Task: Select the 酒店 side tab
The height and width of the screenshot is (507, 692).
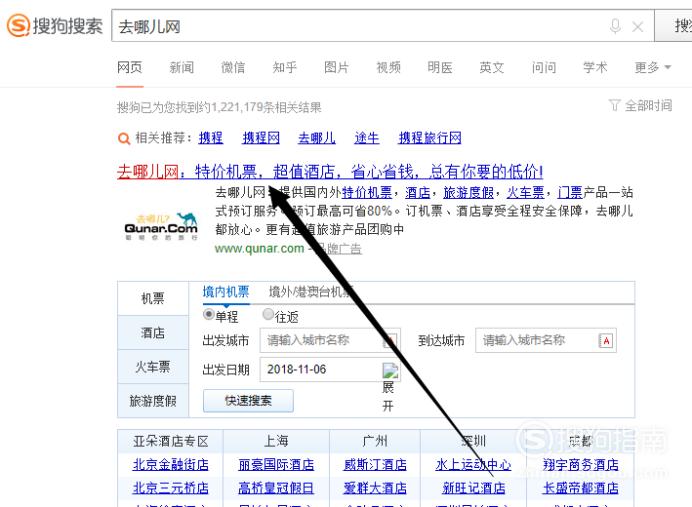Action: coord(153,333)
